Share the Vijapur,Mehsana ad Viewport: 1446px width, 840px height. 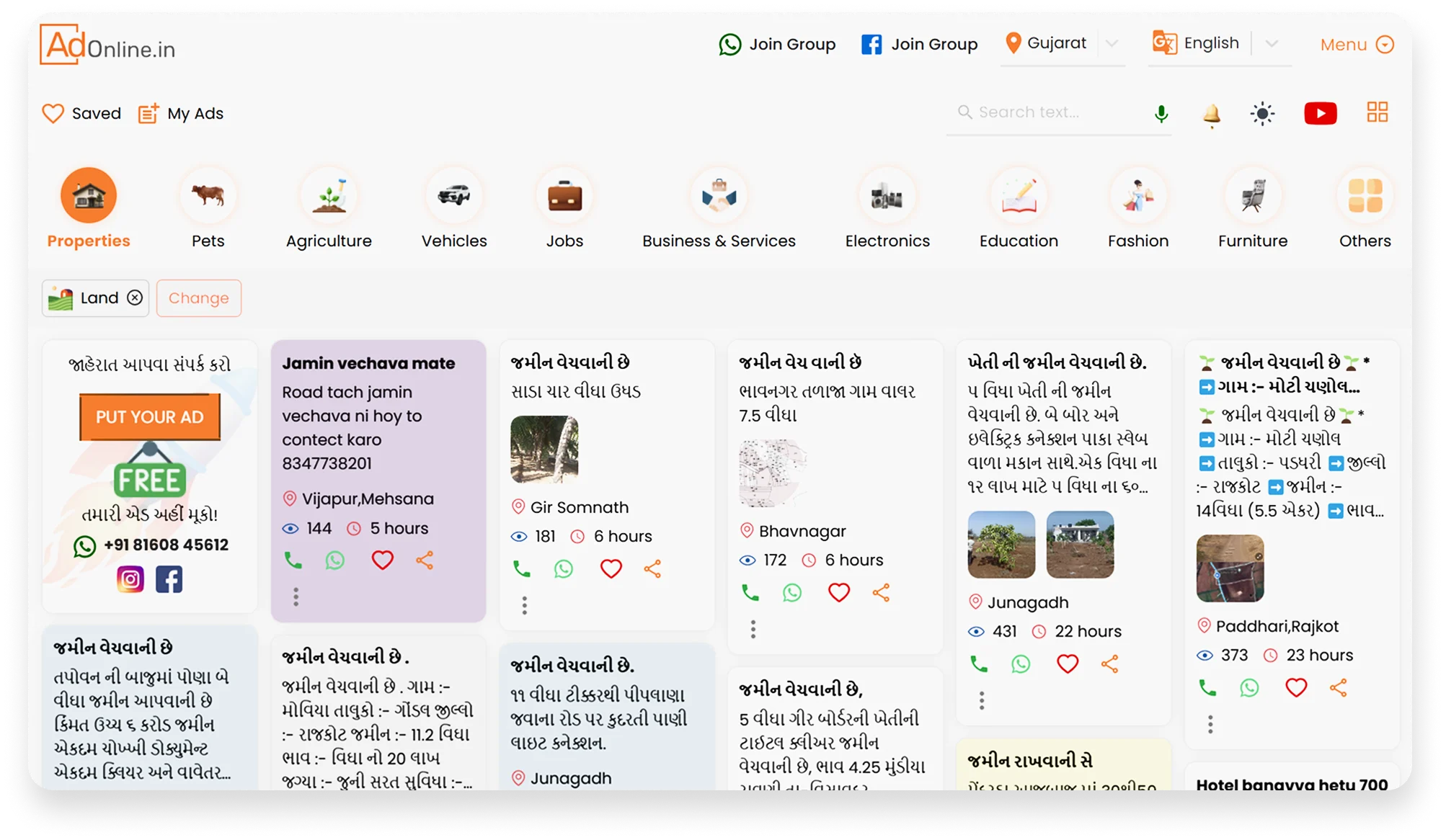425,560
